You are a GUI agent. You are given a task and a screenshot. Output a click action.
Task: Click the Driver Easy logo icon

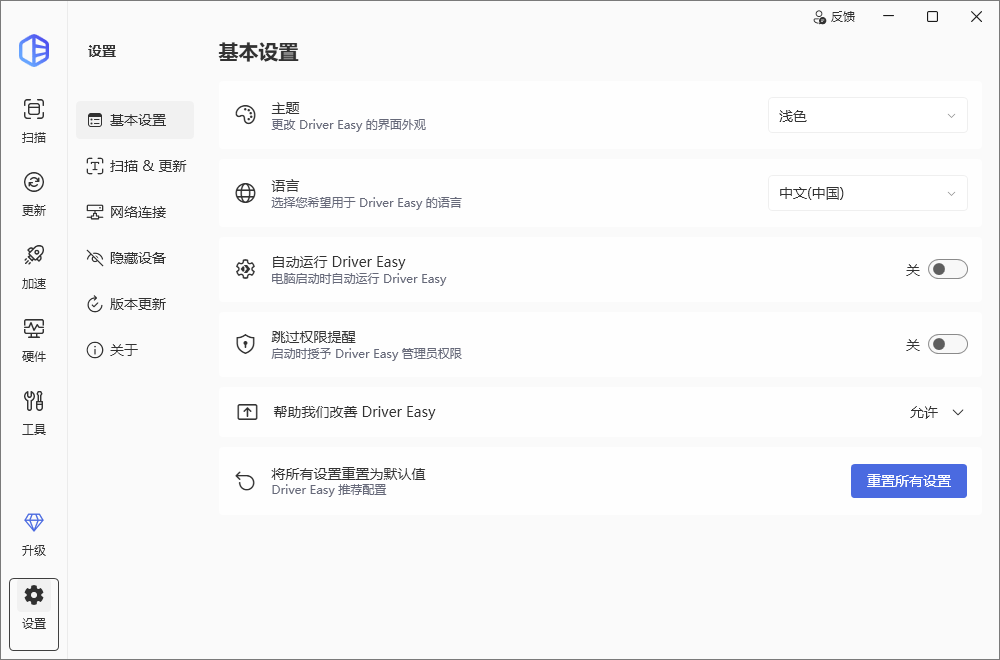click(34, 50)
